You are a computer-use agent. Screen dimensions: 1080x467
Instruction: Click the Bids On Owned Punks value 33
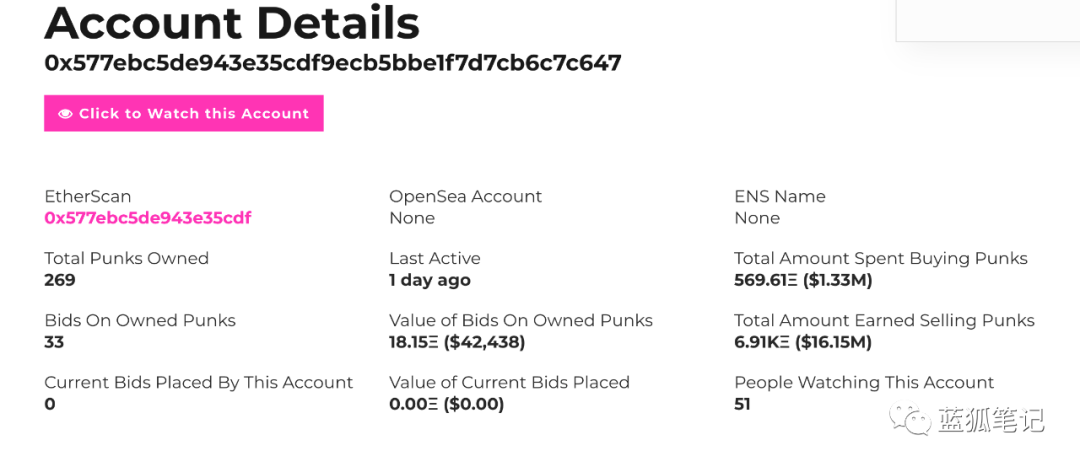coord(54,342)
